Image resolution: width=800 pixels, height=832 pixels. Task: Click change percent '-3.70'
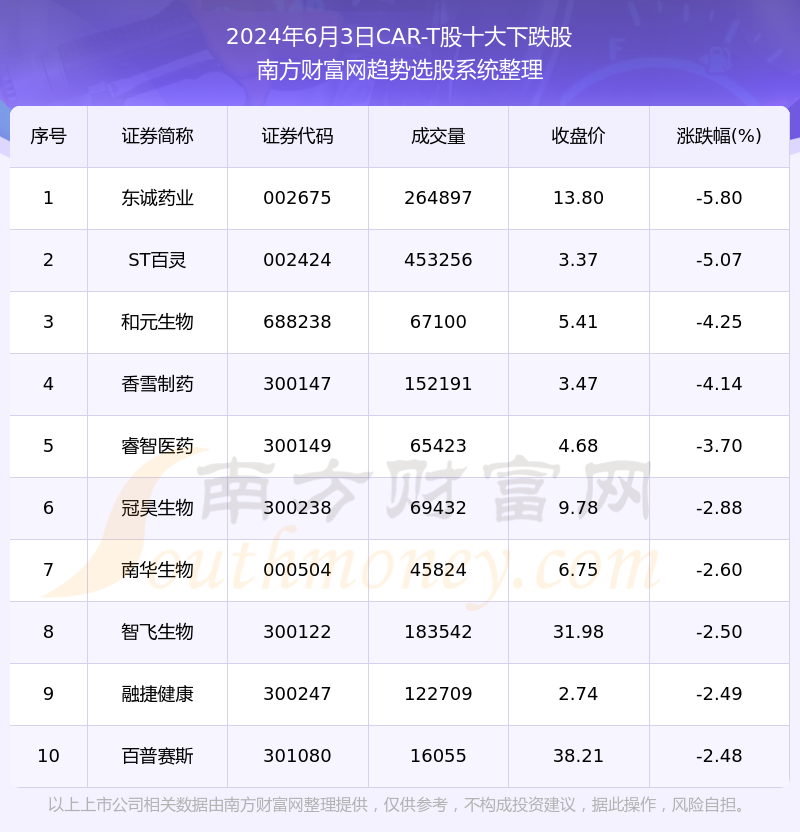click(719, 446)
